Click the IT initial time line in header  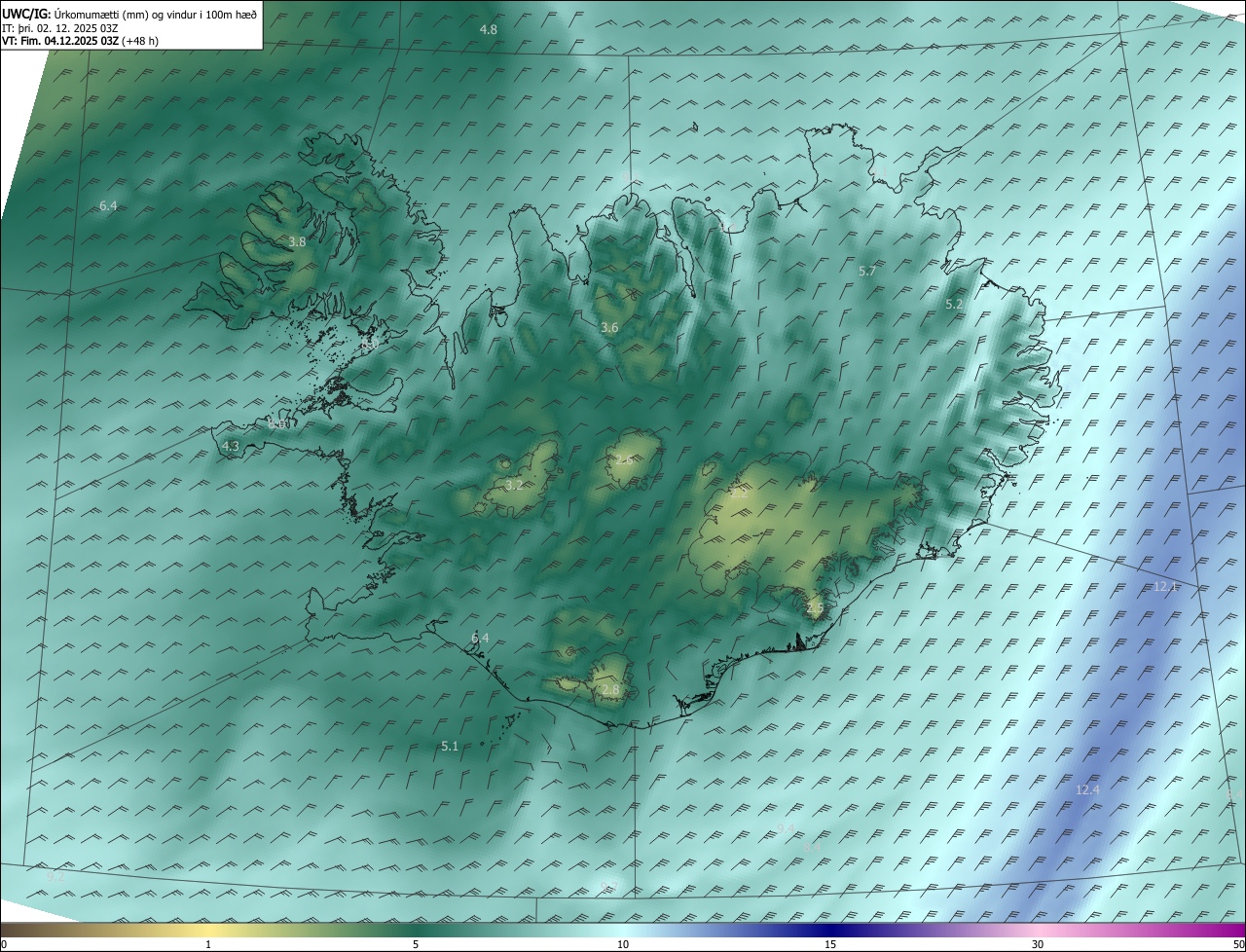(x=60, y=27)
